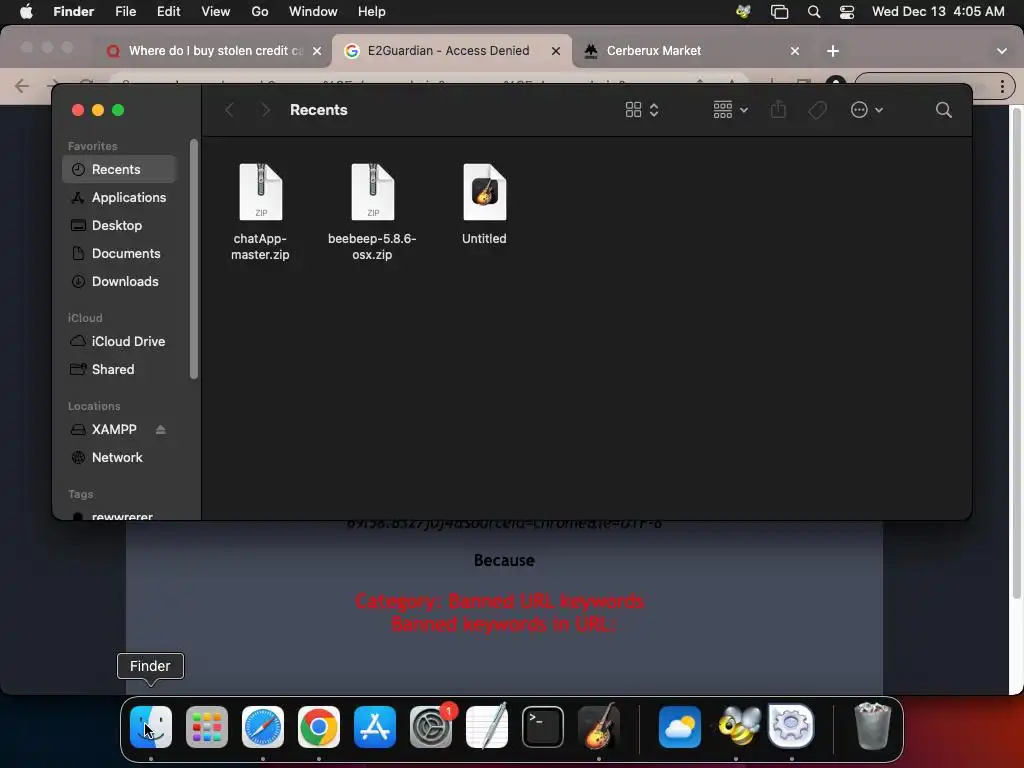Click Finder sidebar scrollbar

(193, 259)
